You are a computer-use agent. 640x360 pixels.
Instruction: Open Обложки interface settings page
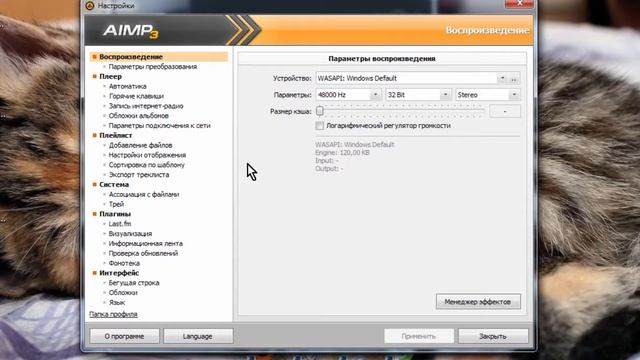[x=123, y=292]
